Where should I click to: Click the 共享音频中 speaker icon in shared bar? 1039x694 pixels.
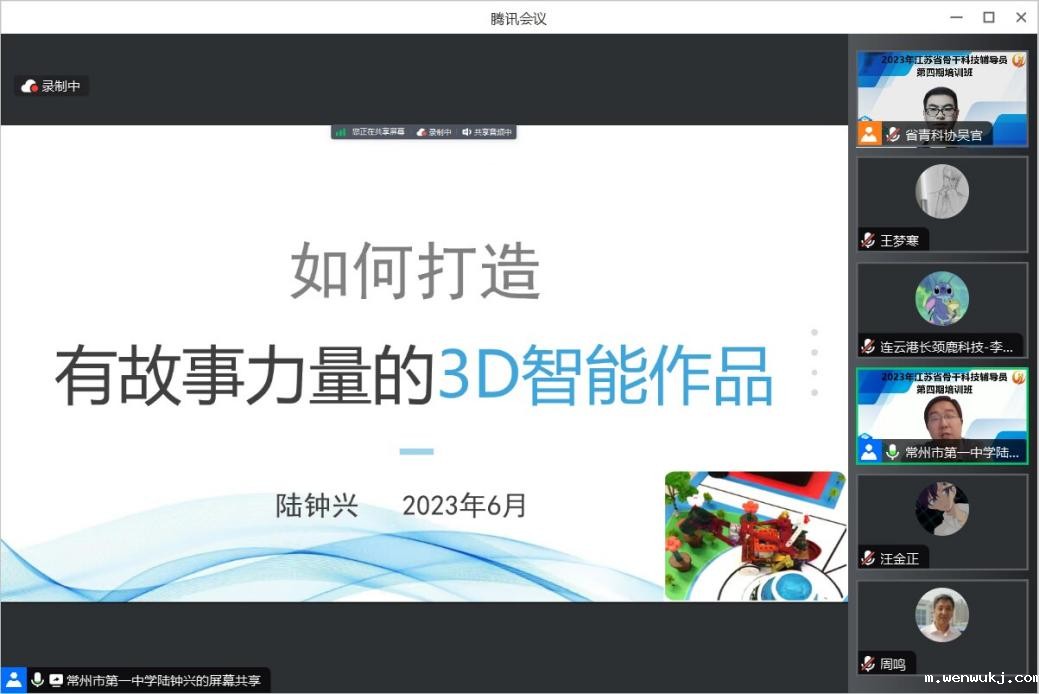point(466,132)
